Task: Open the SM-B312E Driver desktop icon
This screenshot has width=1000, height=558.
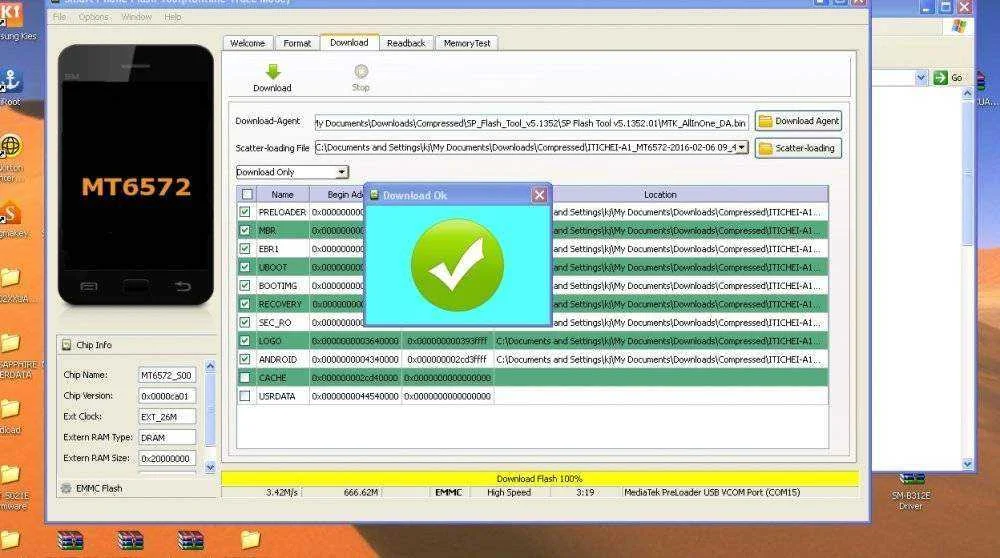Action: 911,492
